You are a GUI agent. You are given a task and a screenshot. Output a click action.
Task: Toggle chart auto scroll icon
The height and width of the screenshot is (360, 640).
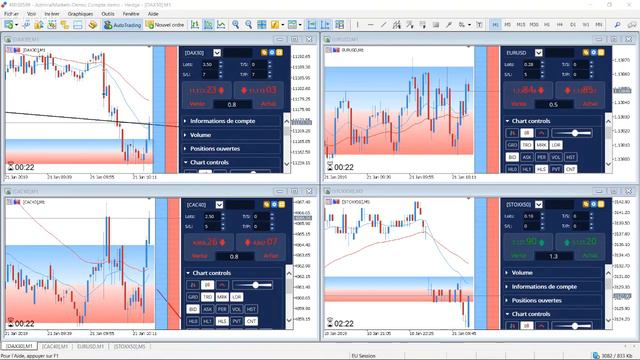312,25
